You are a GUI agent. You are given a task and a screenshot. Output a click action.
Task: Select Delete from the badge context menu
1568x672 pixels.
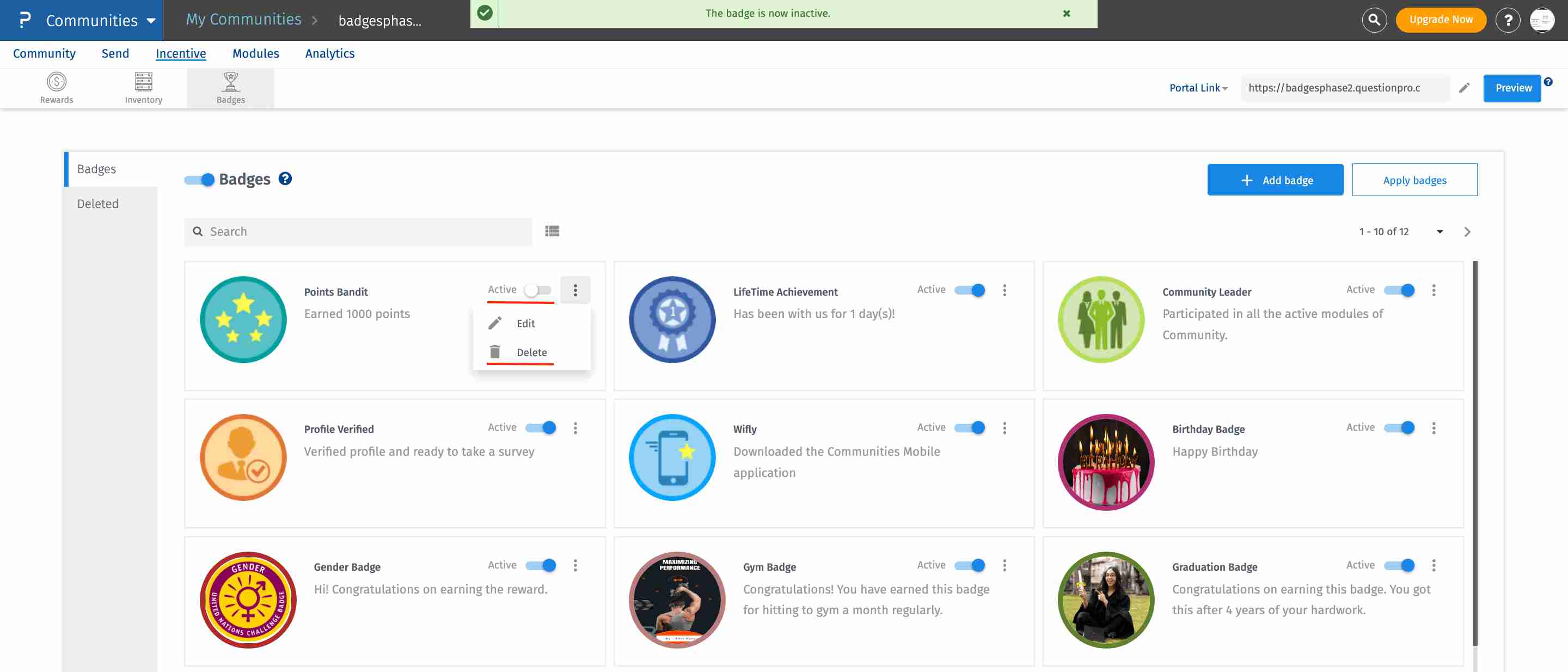pyautogui.click(x=531, y=352)
